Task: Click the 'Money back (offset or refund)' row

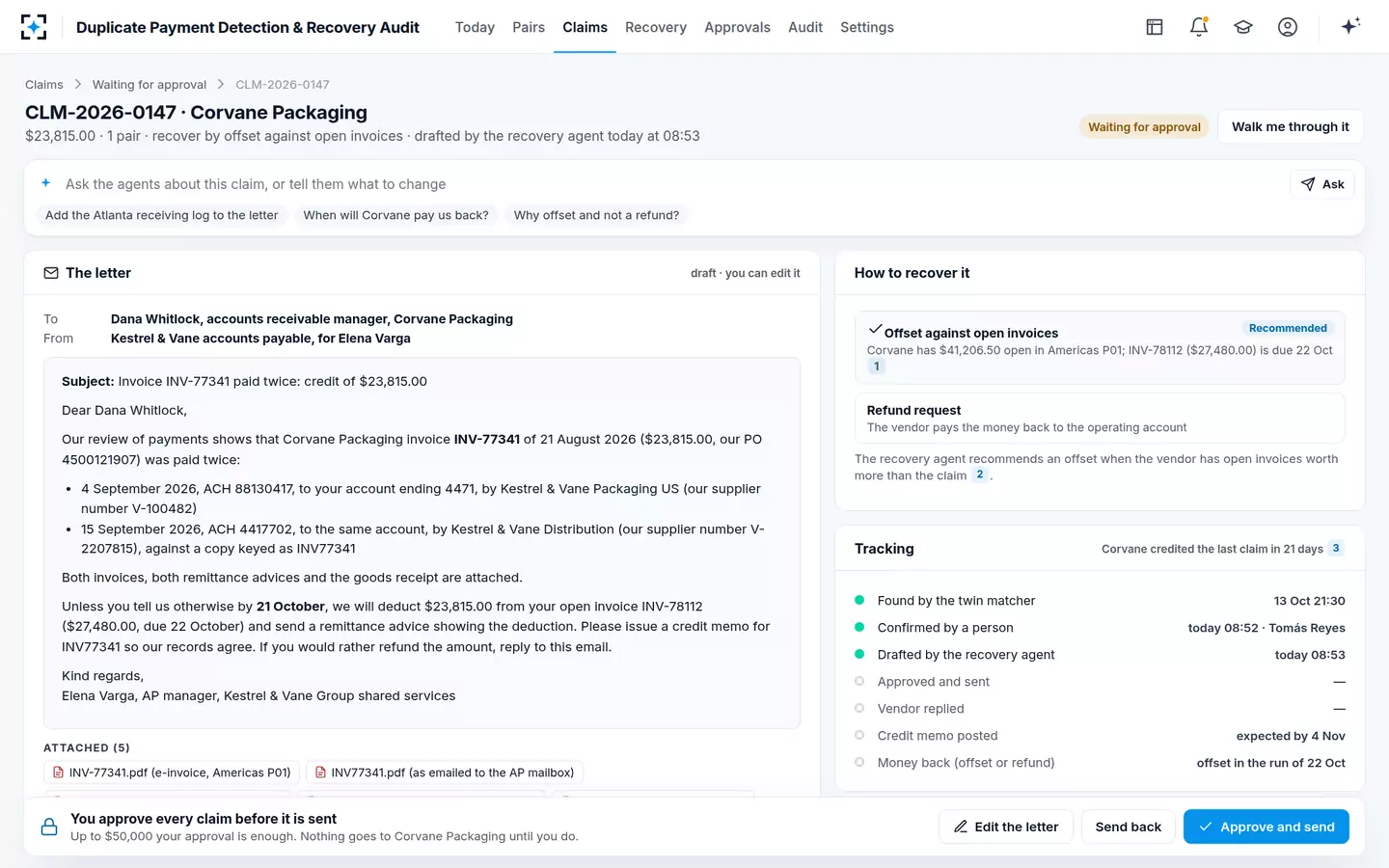Action: pyautogui.click(x=1100, y=763)
